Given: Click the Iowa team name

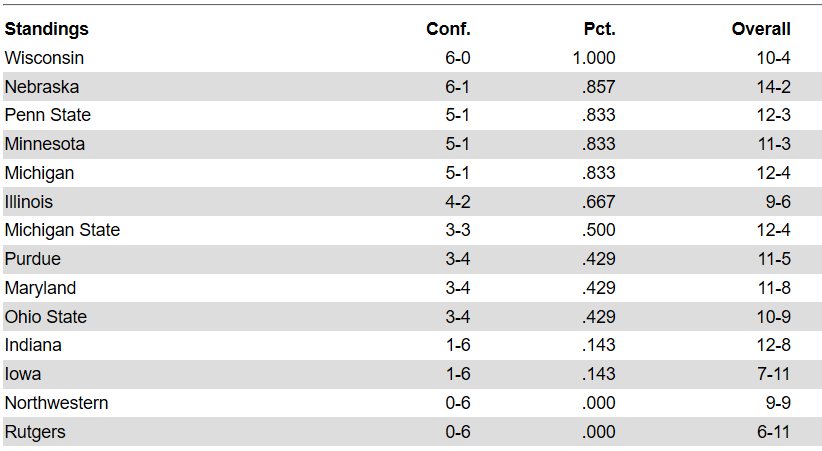Looking at the screenshot, I should [x=23, y=373].
